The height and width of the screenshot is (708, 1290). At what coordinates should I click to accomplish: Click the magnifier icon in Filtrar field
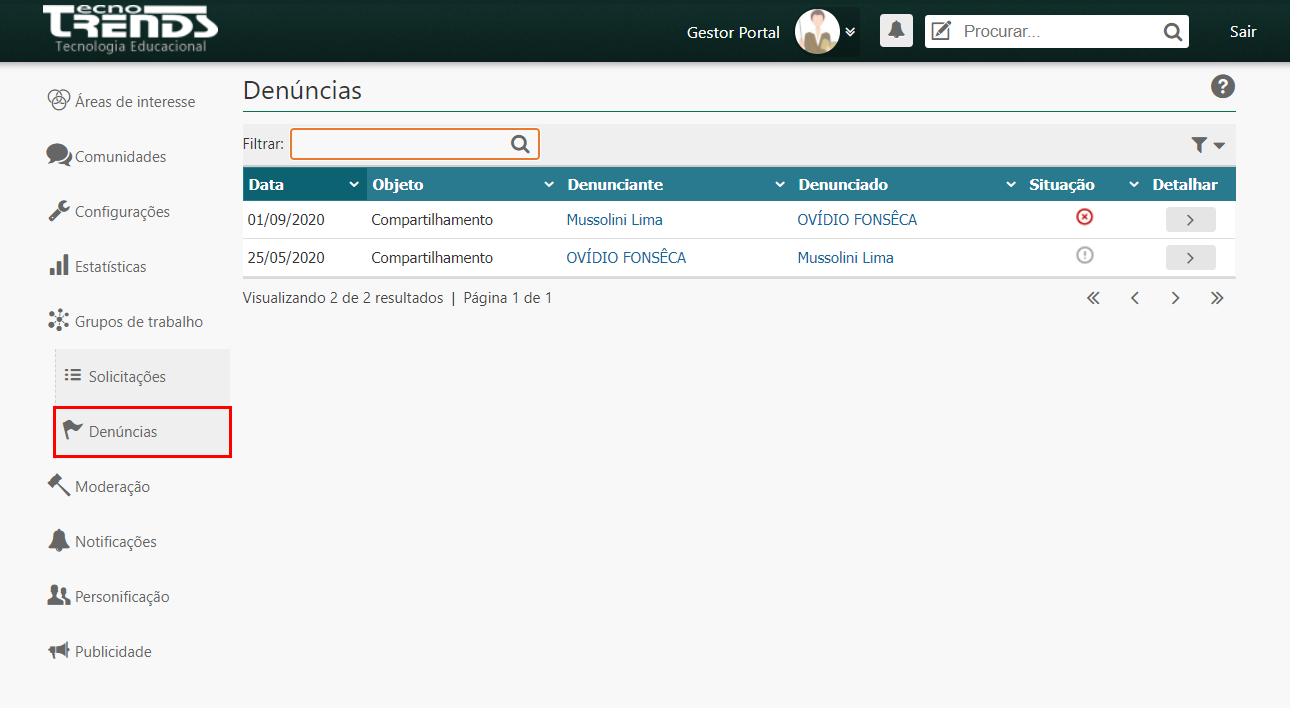point(520,144)
